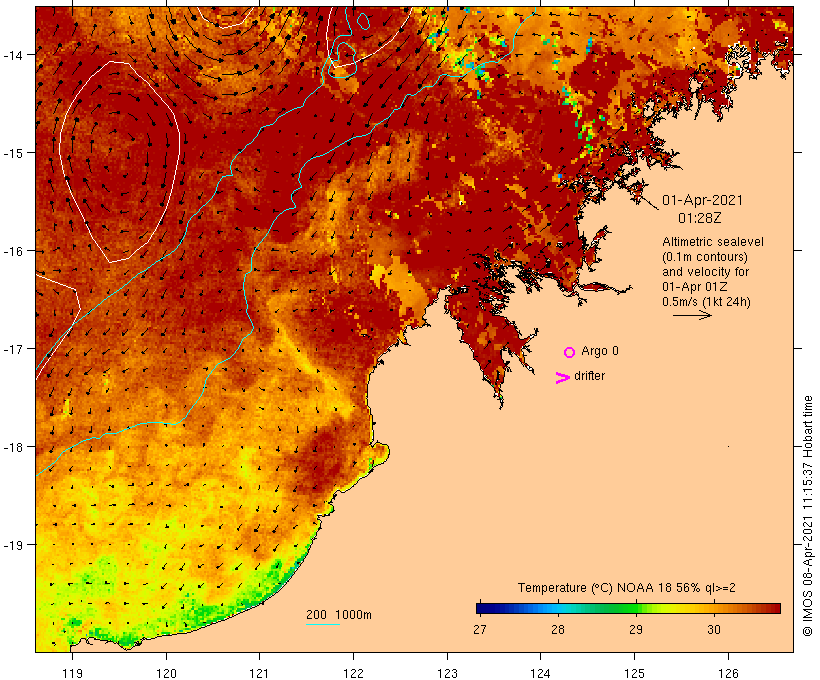Click the longitude 121 axis label
The width and height of the screenshot is (820, 680).
(x=259, y=673)
